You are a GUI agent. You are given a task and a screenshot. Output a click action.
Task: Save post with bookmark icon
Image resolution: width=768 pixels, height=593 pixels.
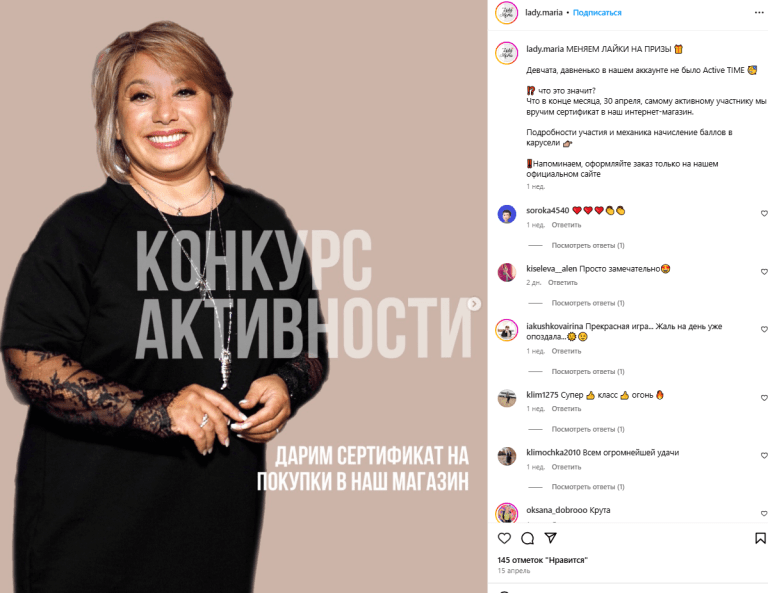(760, 538)
